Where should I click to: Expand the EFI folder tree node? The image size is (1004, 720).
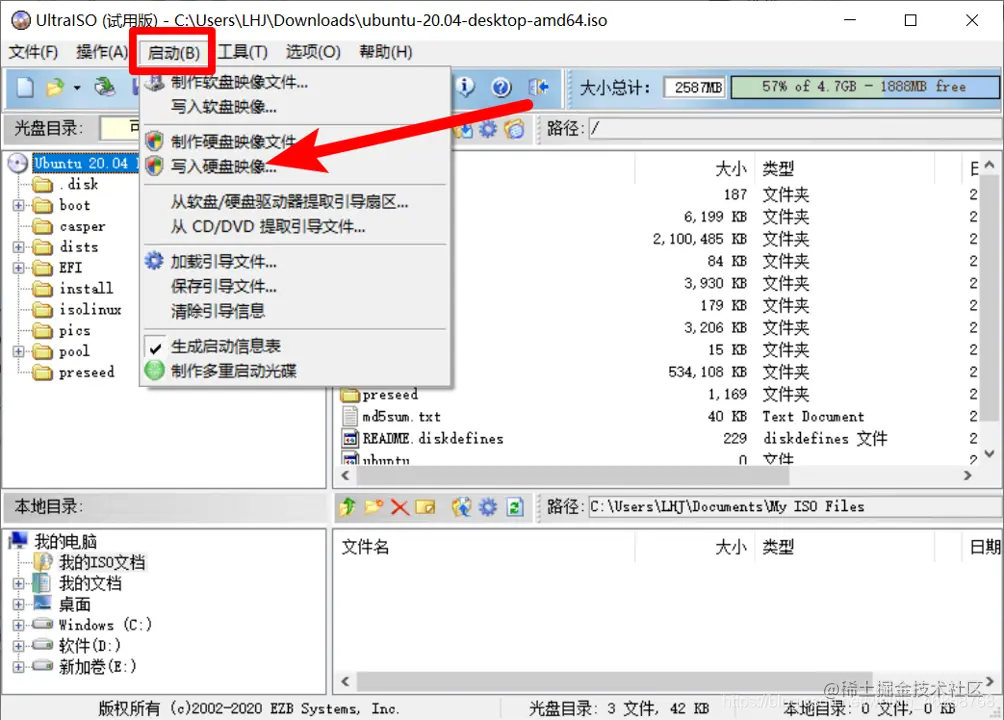(19, 268)
